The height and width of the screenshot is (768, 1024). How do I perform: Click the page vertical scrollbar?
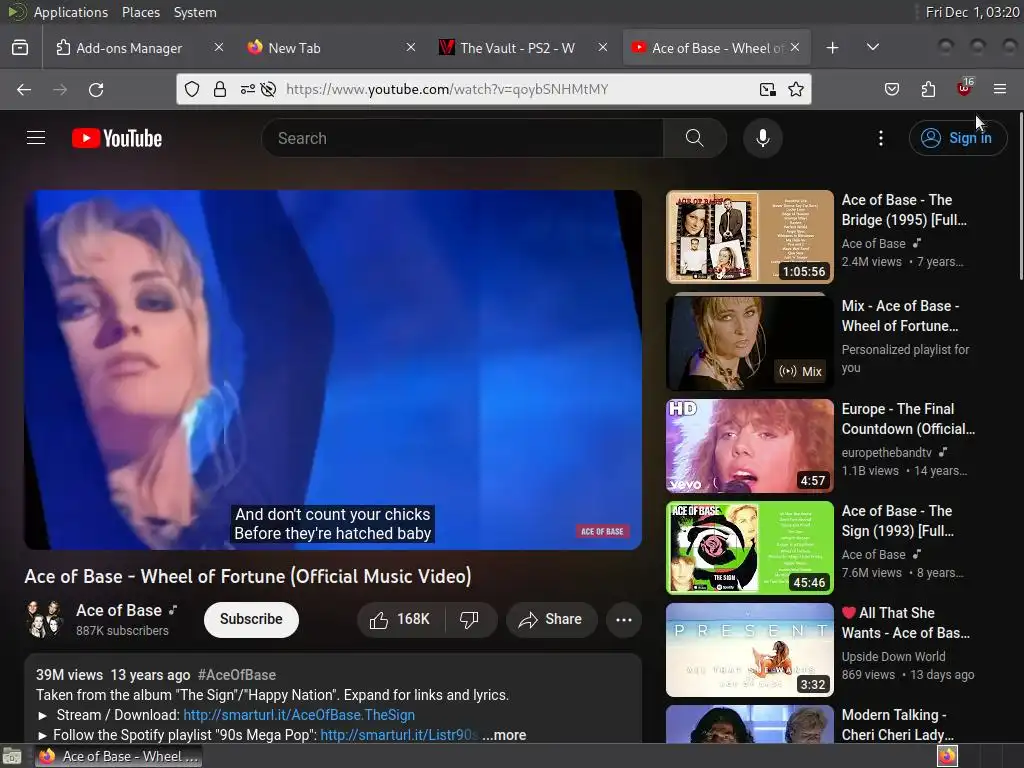coord(1019,197)
